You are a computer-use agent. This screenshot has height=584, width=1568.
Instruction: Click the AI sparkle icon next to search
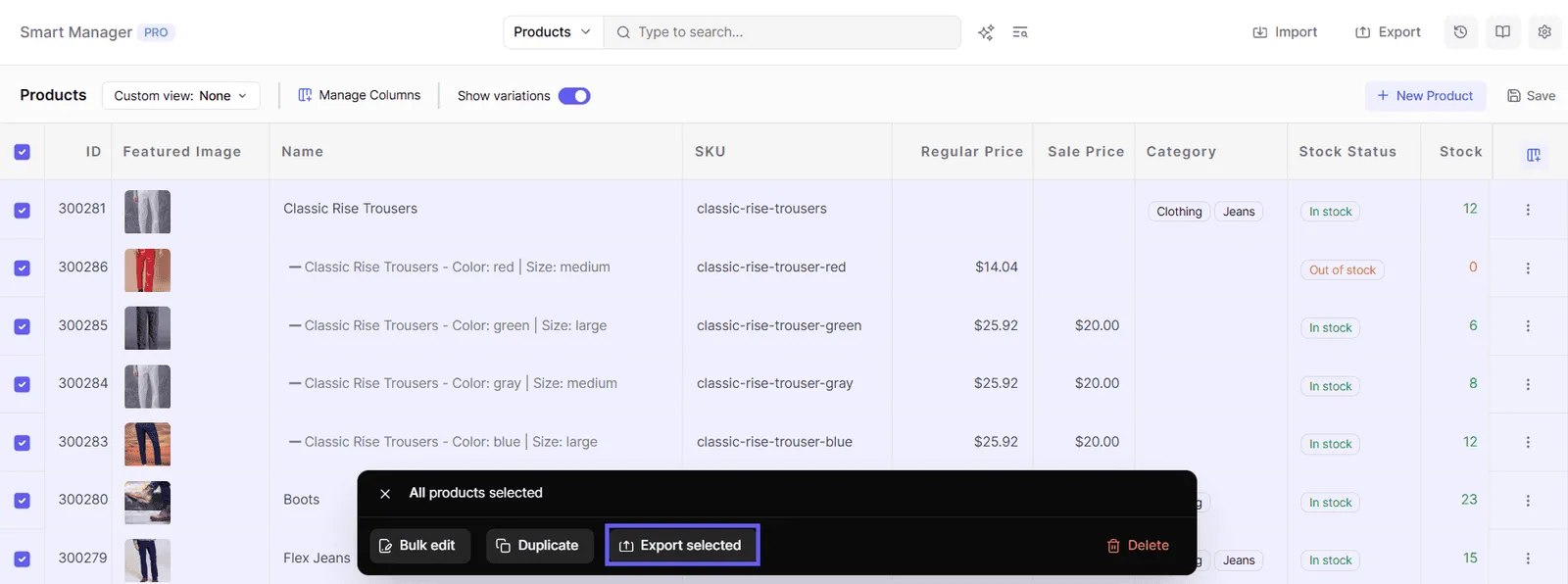(x=986, y=32)
